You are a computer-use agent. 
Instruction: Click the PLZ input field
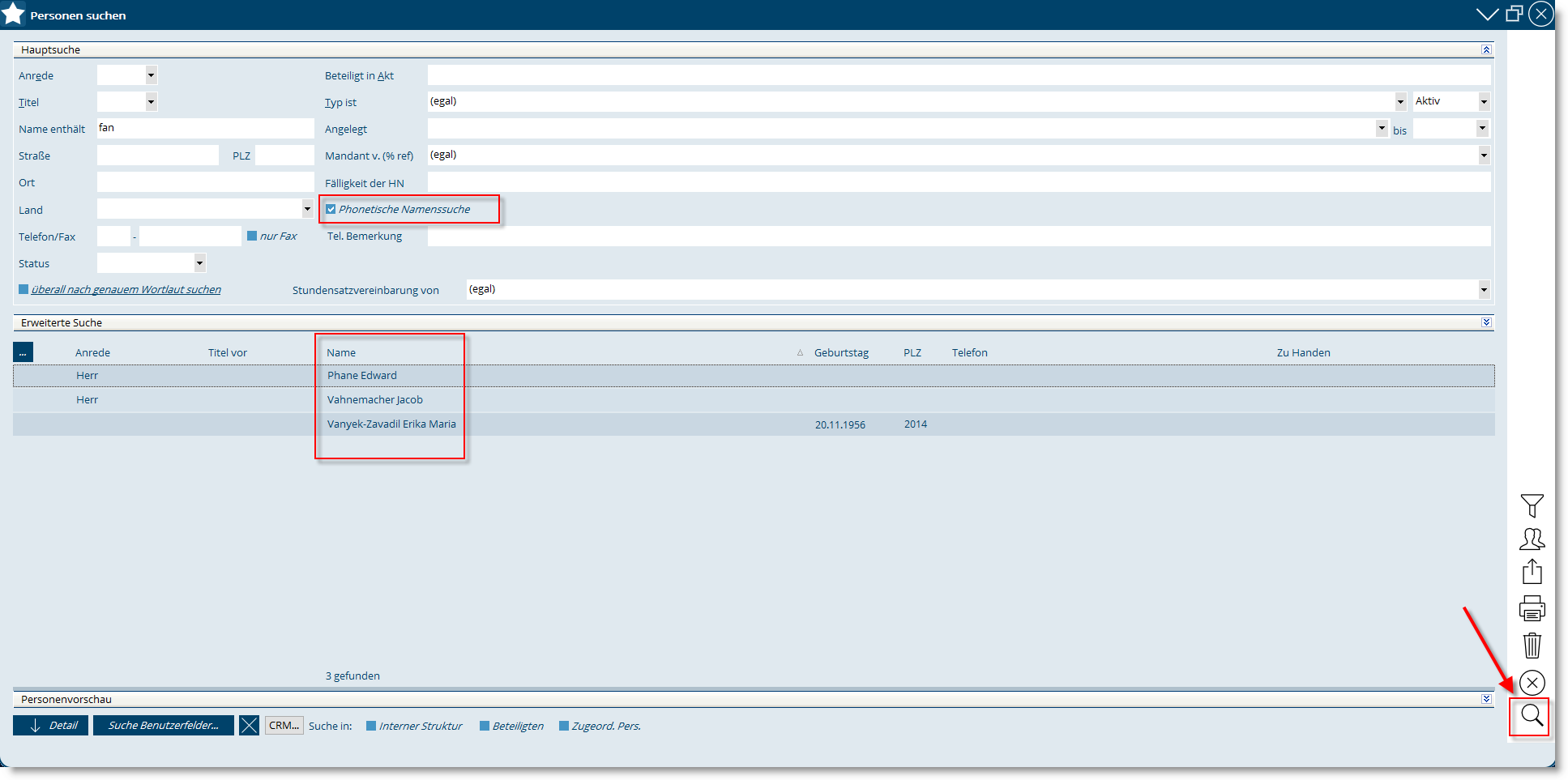[x=284, y=155]
